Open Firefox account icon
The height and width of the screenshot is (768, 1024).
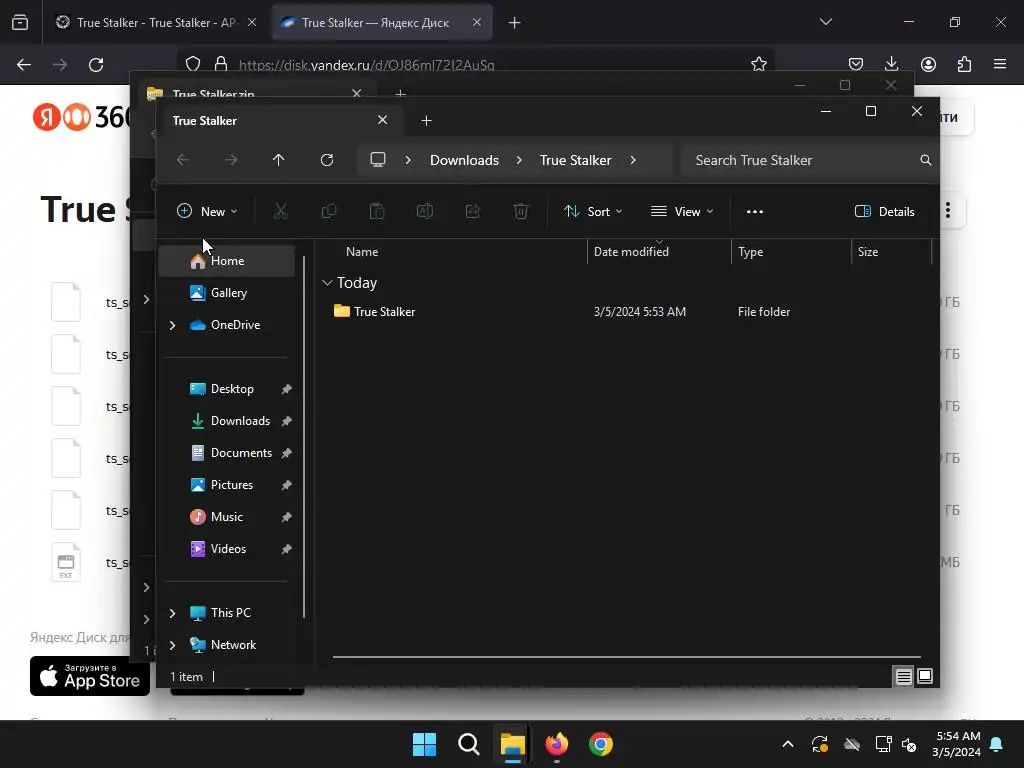[x=928, y=64]
